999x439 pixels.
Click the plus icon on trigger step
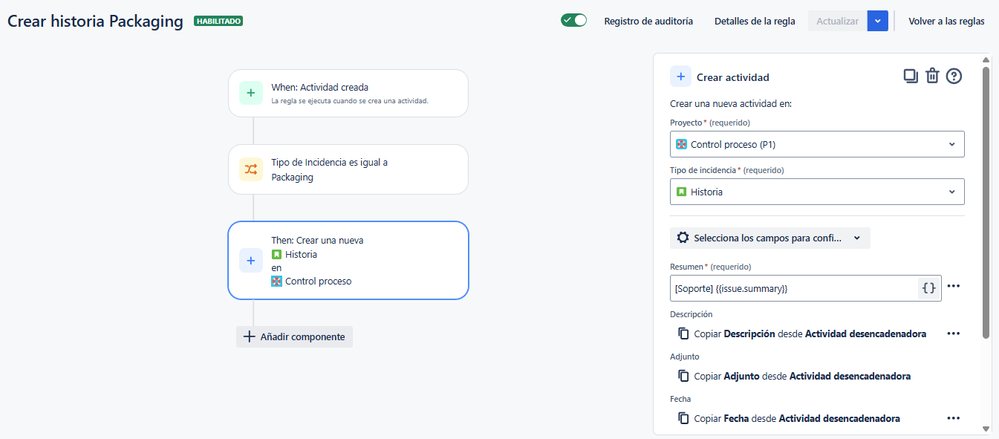click(250, 93)
